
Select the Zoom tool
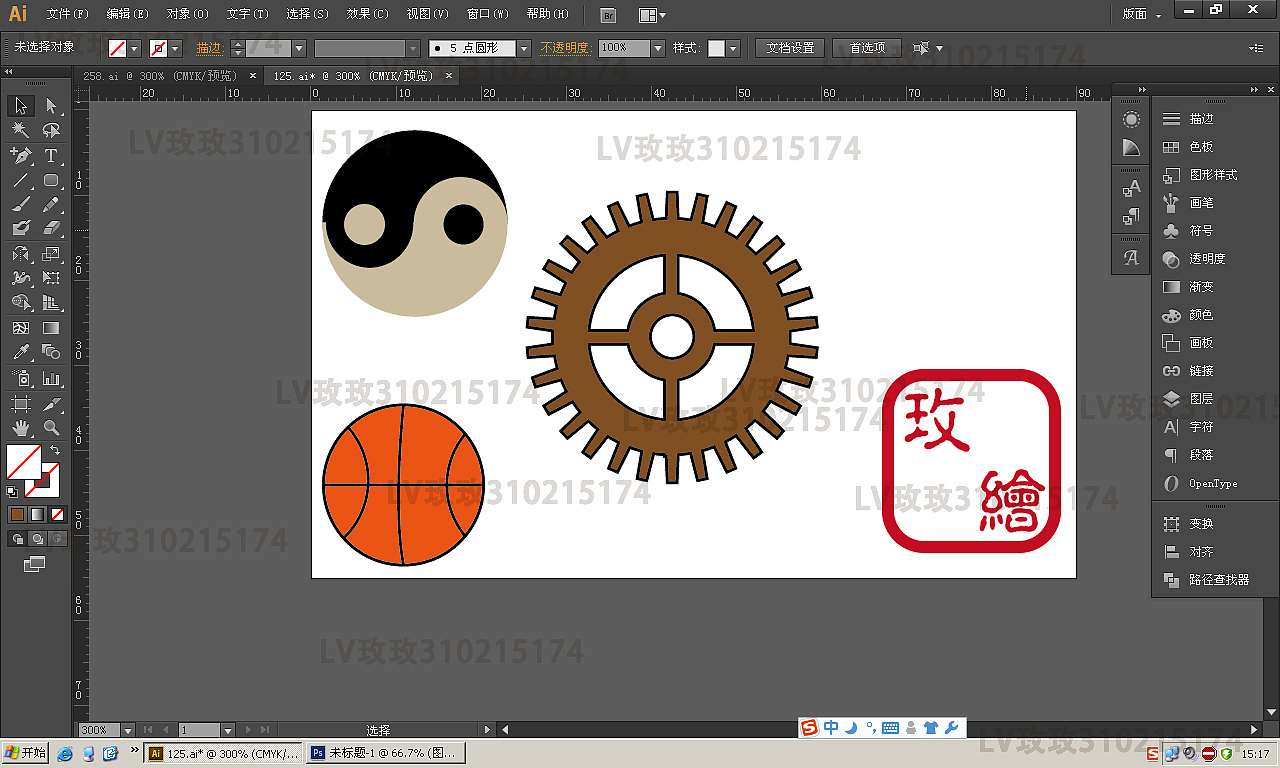coord(51,428)
